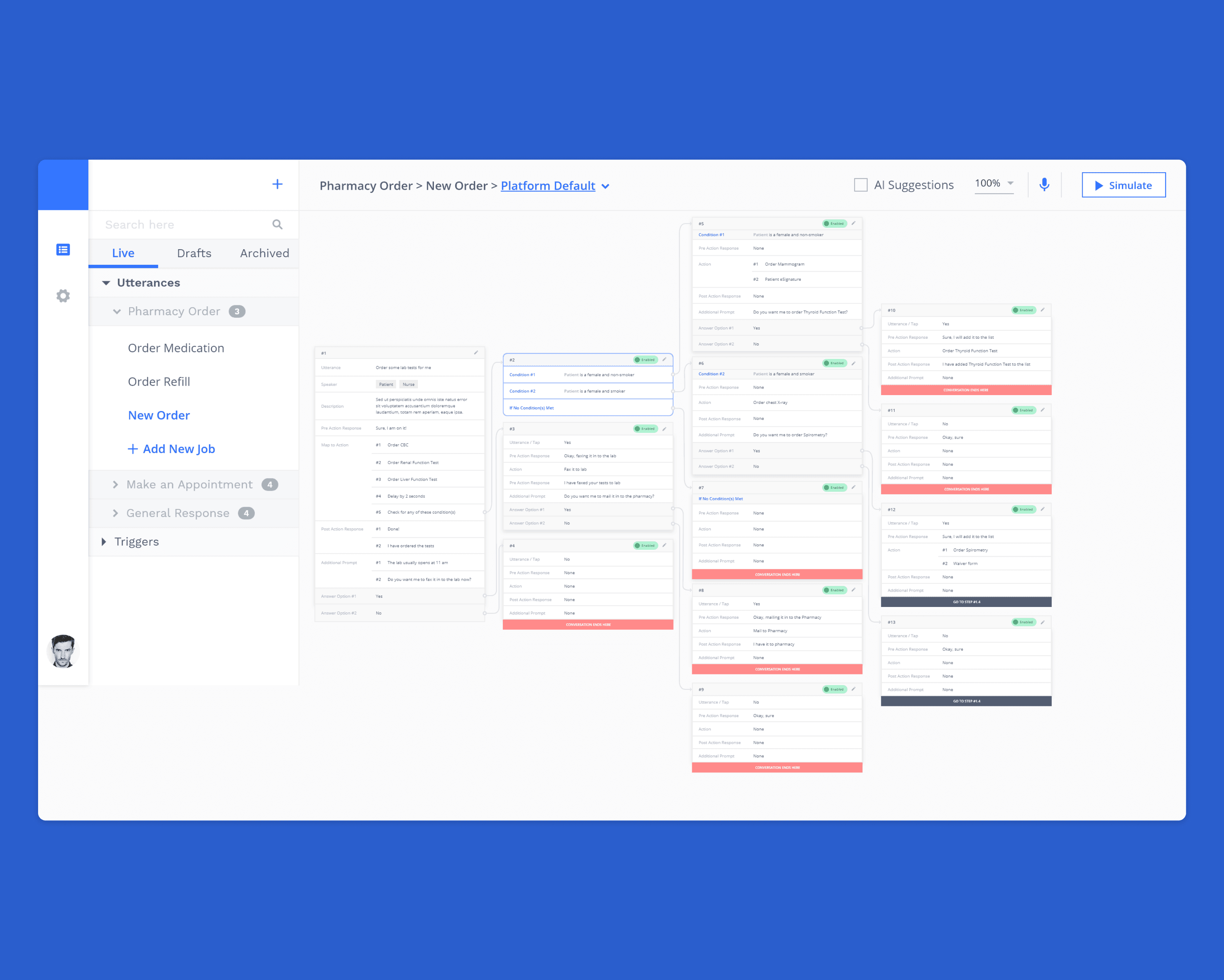The height and width of the screenshot is (980, 1224).
Task: Collapse the Pharmacy Order group
Action: 117,311
